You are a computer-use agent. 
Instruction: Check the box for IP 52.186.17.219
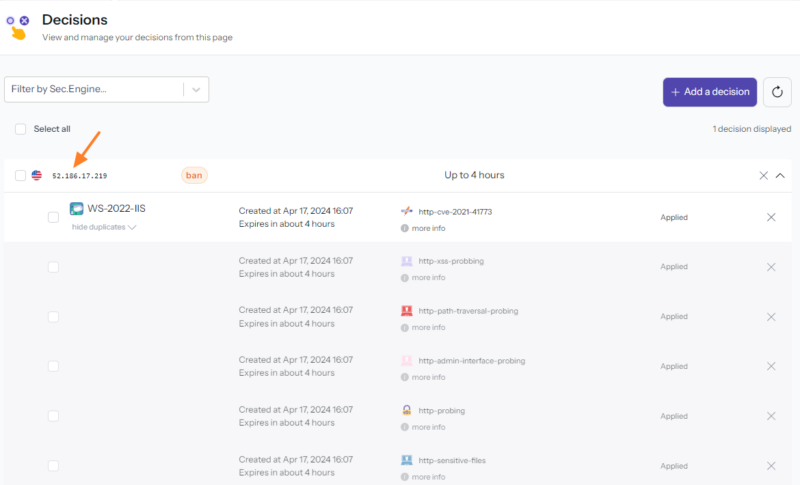pos(21,175)
